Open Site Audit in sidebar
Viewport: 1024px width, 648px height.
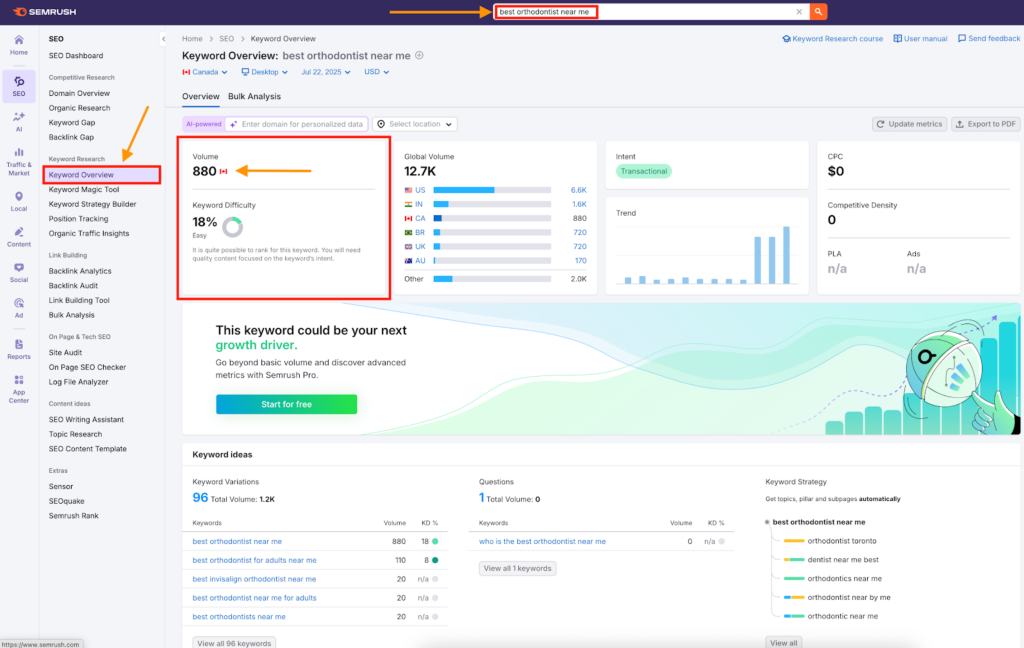point(65,353)
